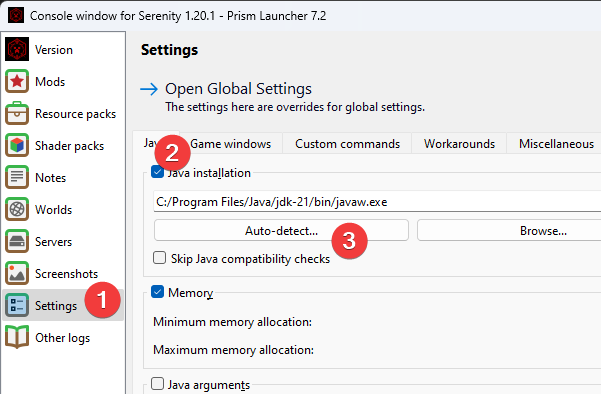This screenshot has width=601, height=394.
Task: Switch to the Custom commands tab
Action: [347, 144]
